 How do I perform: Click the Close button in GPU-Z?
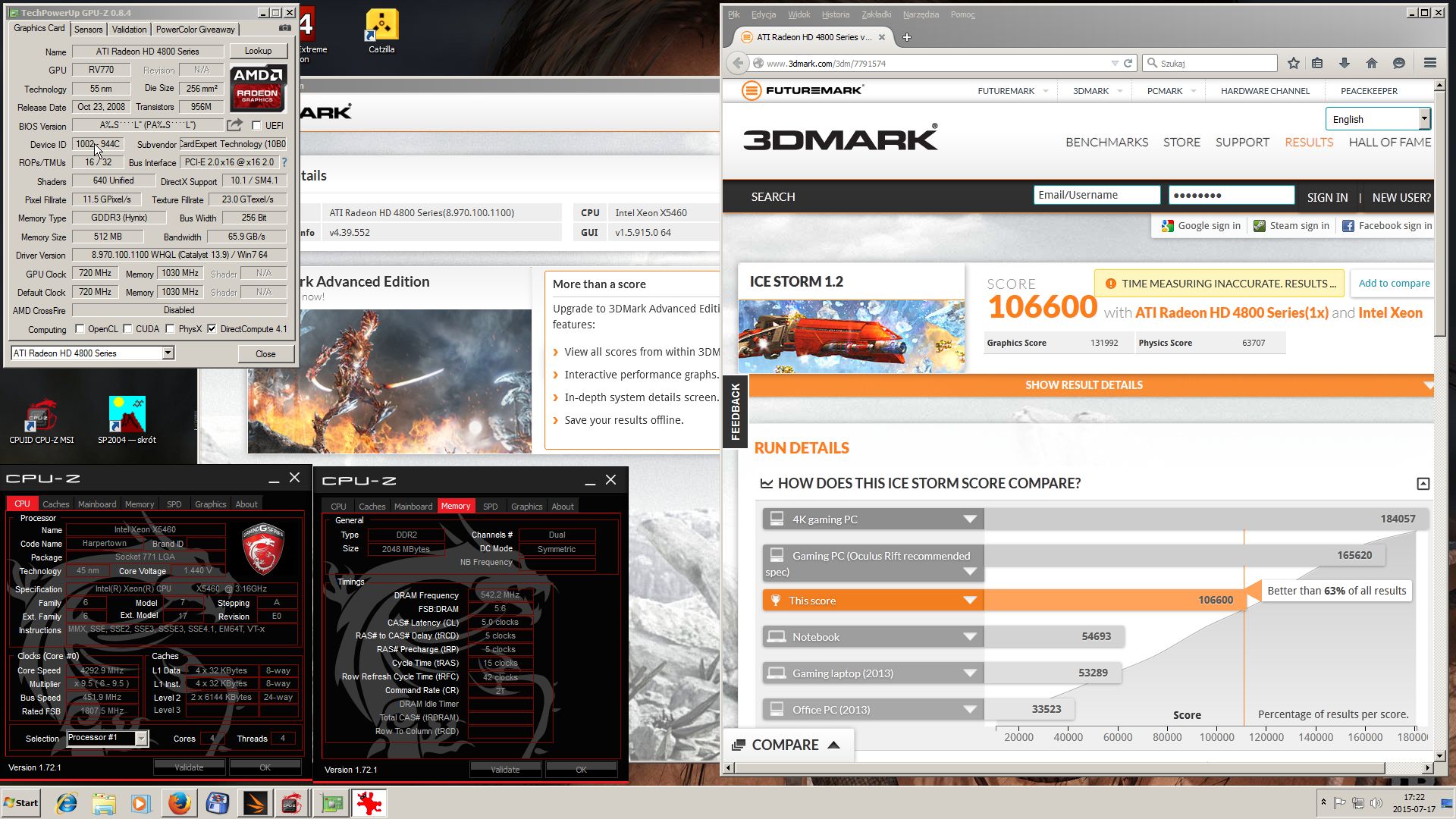[265, 354]
